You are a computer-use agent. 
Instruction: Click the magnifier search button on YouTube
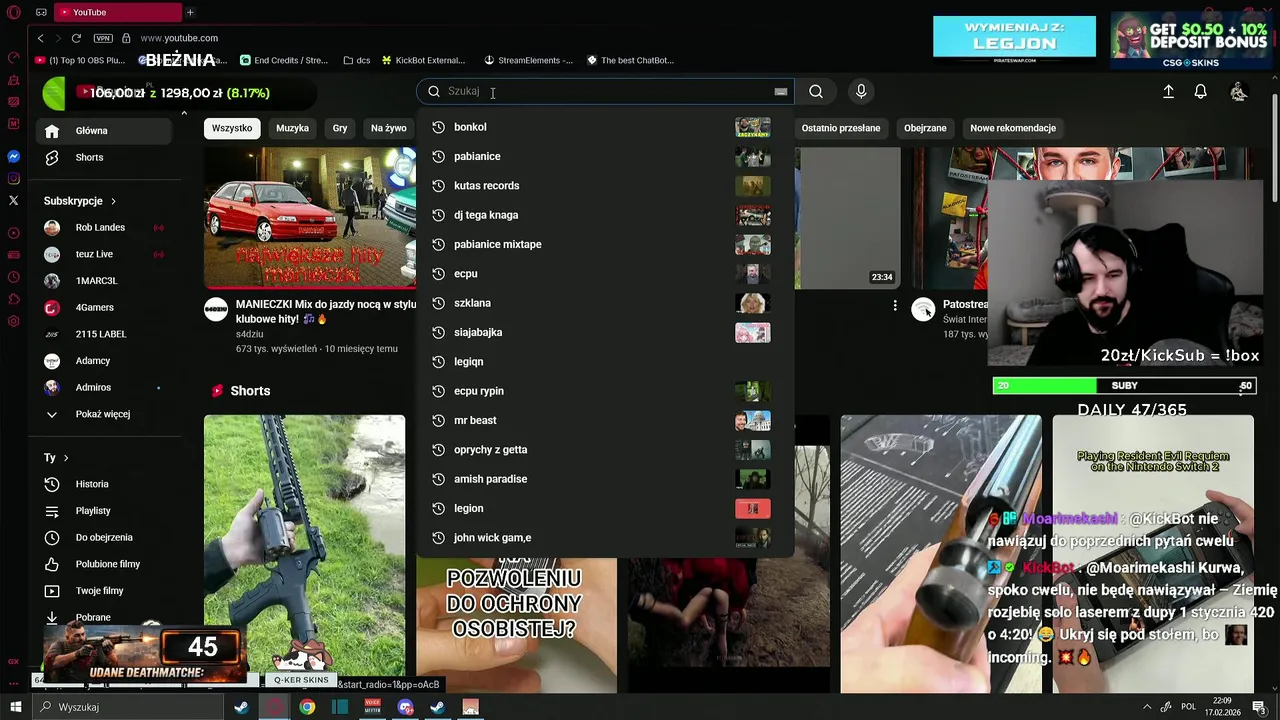[x=816, y=91]
